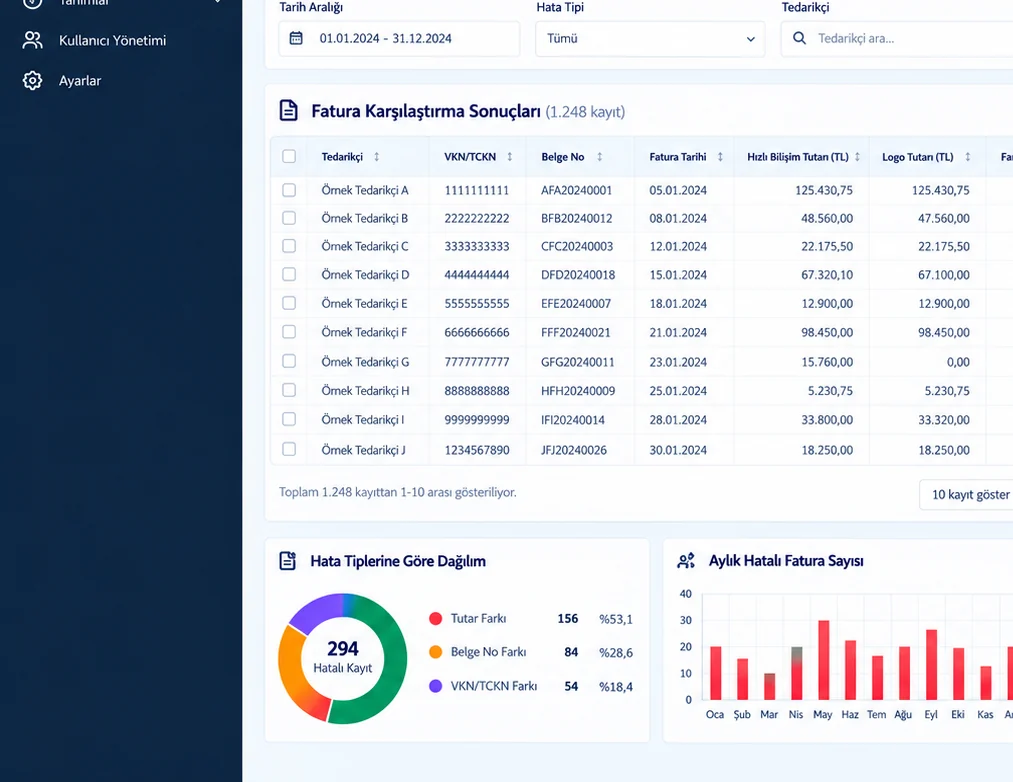Click the orange Belge No Farkı legend dot

(435, 652)
